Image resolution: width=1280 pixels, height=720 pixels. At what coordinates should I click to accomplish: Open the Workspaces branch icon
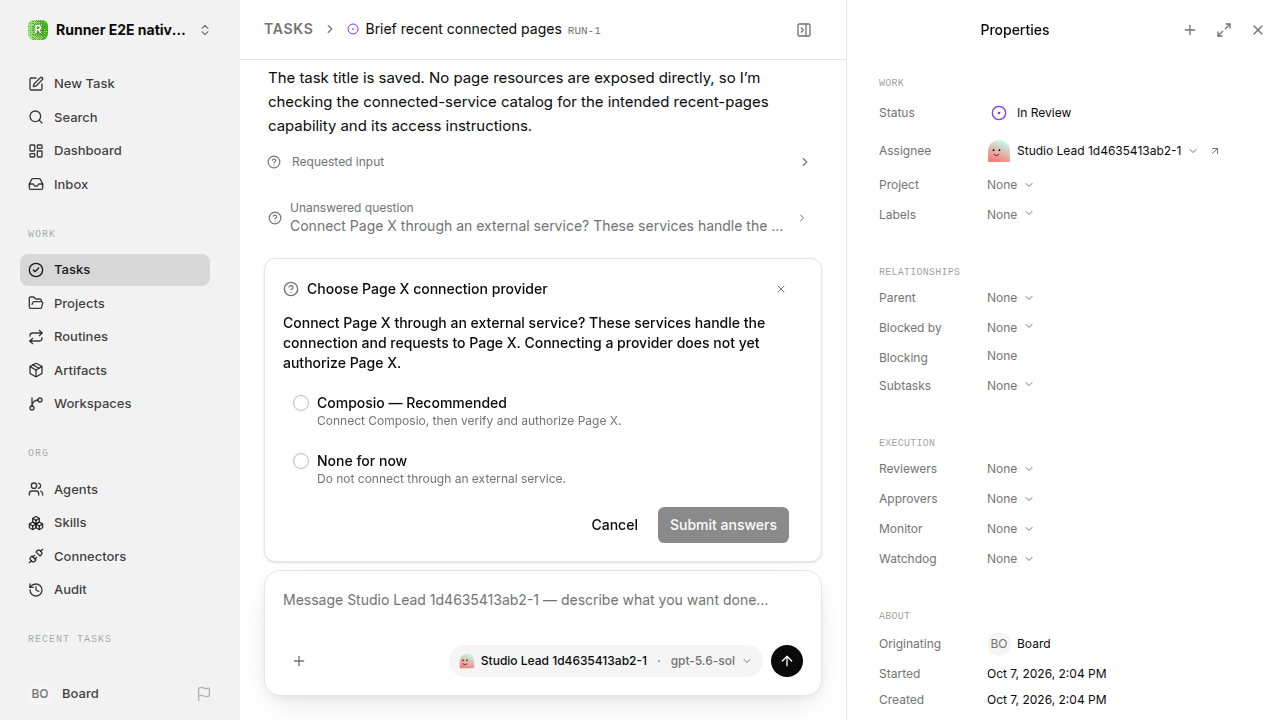[36, 404]
